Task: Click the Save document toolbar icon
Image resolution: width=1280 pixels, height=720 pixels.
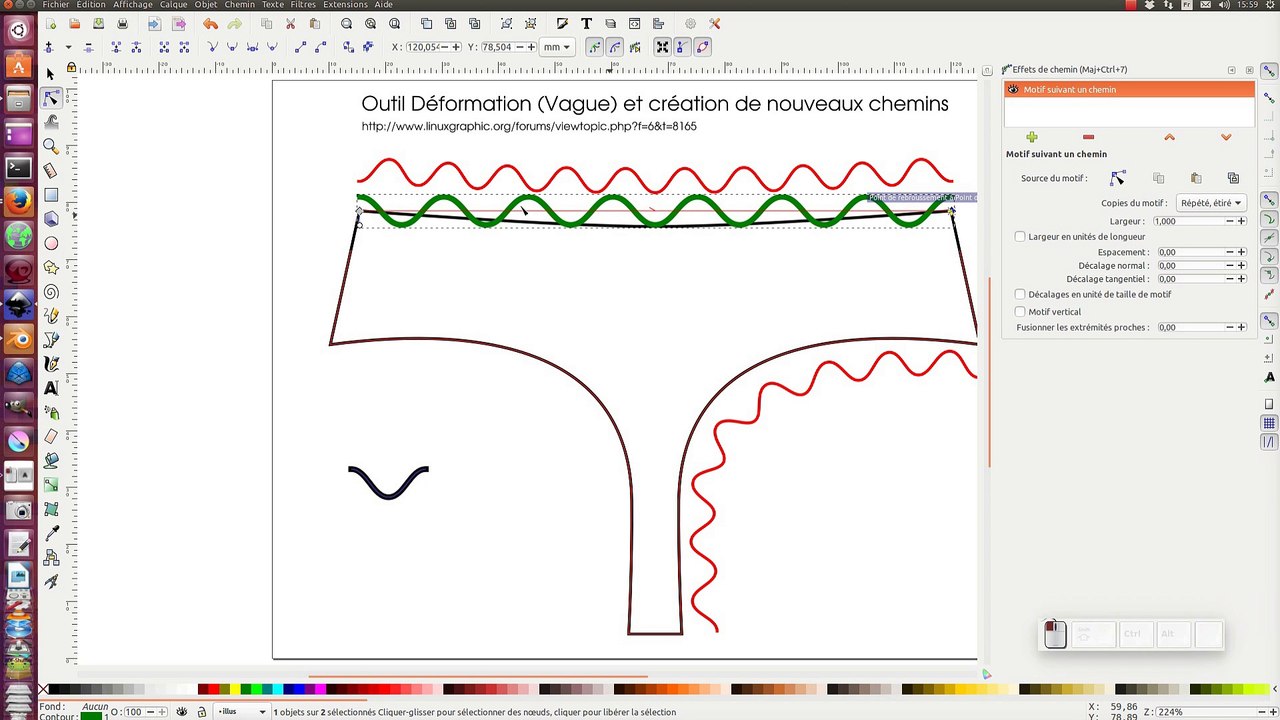Action: (x=98, y=23)
